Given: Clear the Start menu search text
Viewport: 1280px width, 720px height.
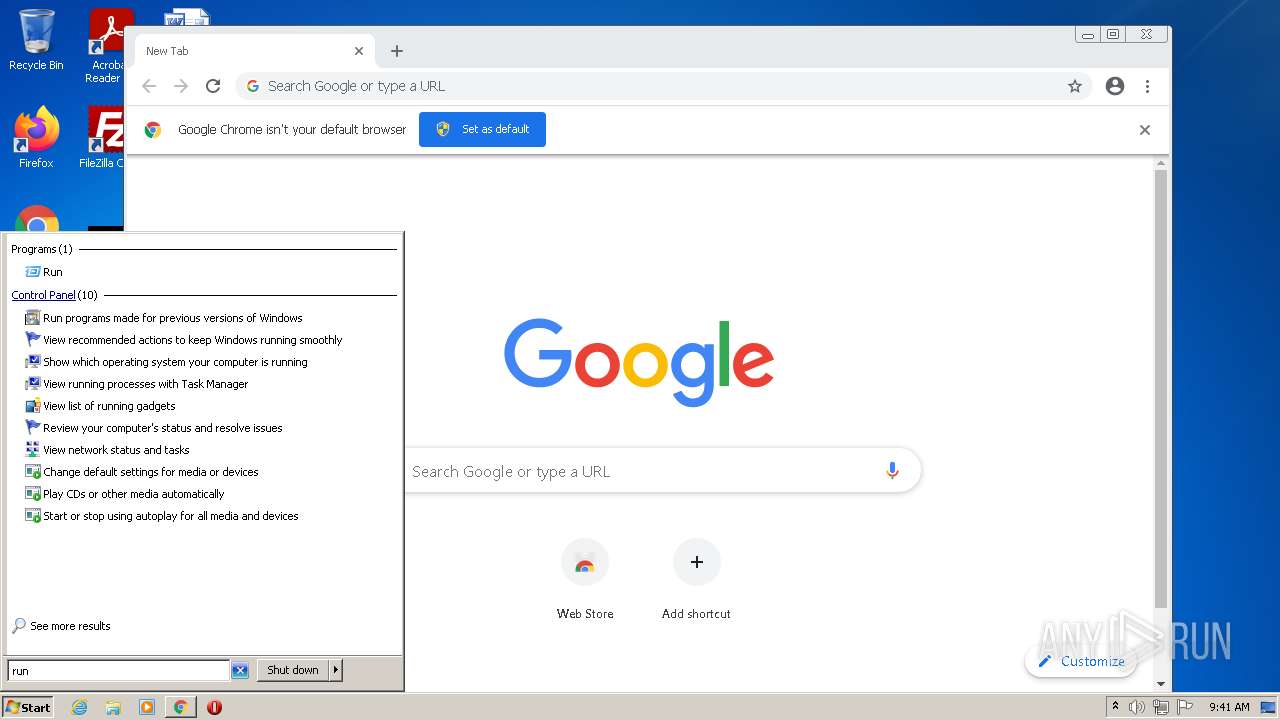Looking at the screenshot, I should [x=240, y=671].
